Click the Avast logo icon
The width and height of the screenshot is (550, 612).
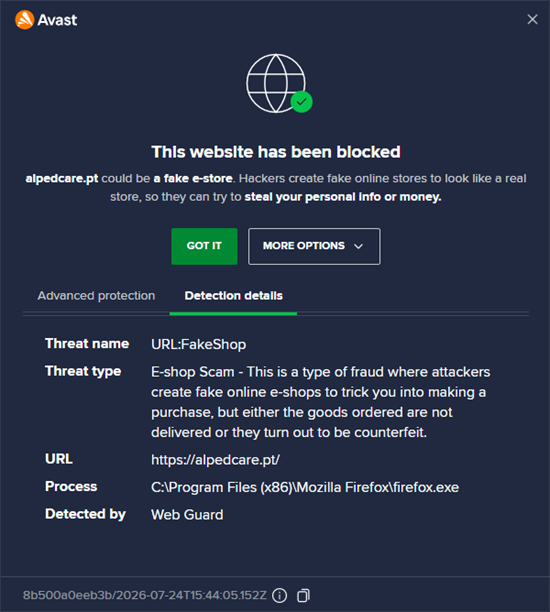(x=24, y=20)
